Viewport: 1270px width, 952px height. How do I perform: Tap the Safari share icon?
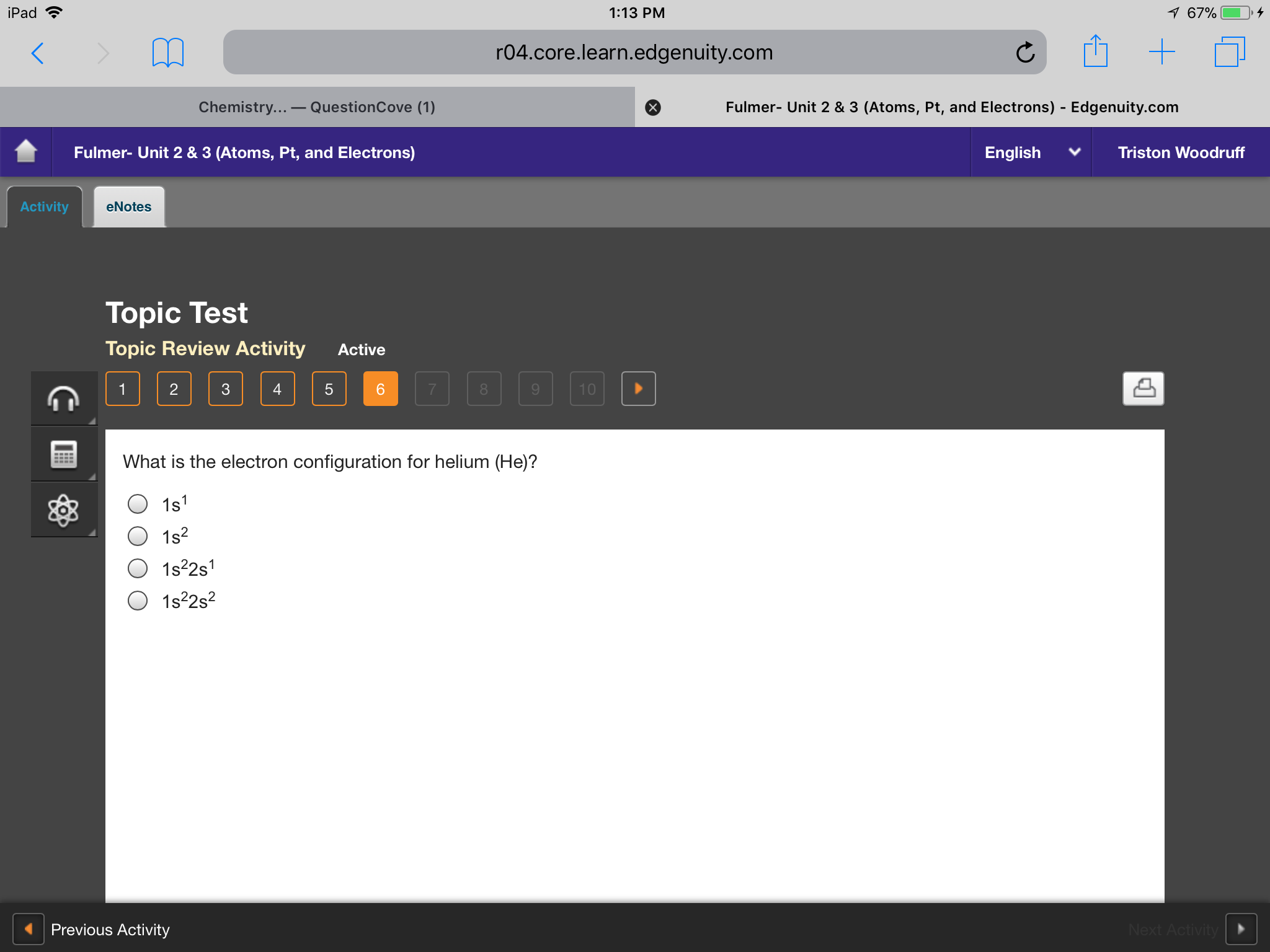tap(1095, 51)
